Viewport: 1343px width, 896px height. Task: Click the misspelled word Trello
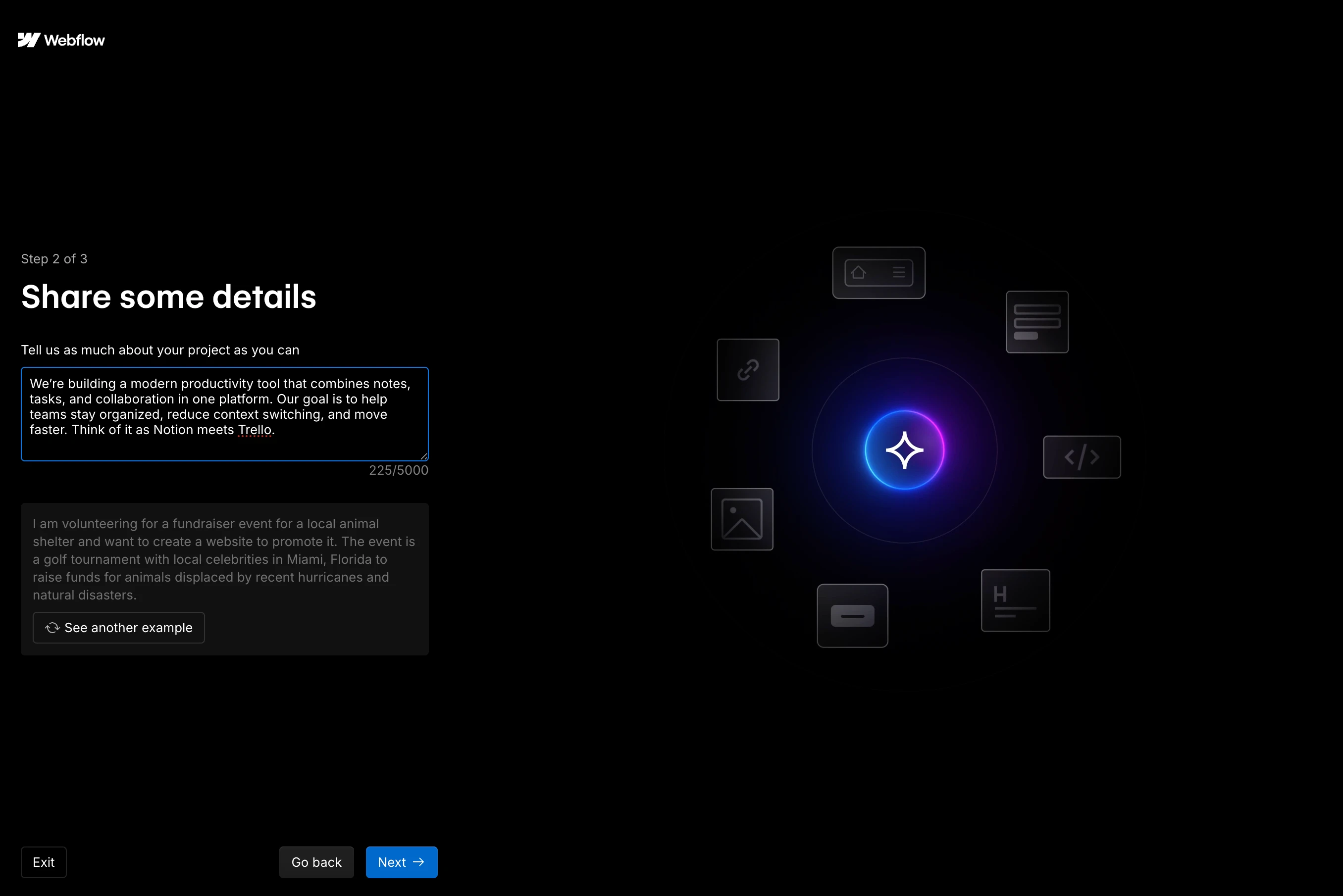[x=255, y=430]
